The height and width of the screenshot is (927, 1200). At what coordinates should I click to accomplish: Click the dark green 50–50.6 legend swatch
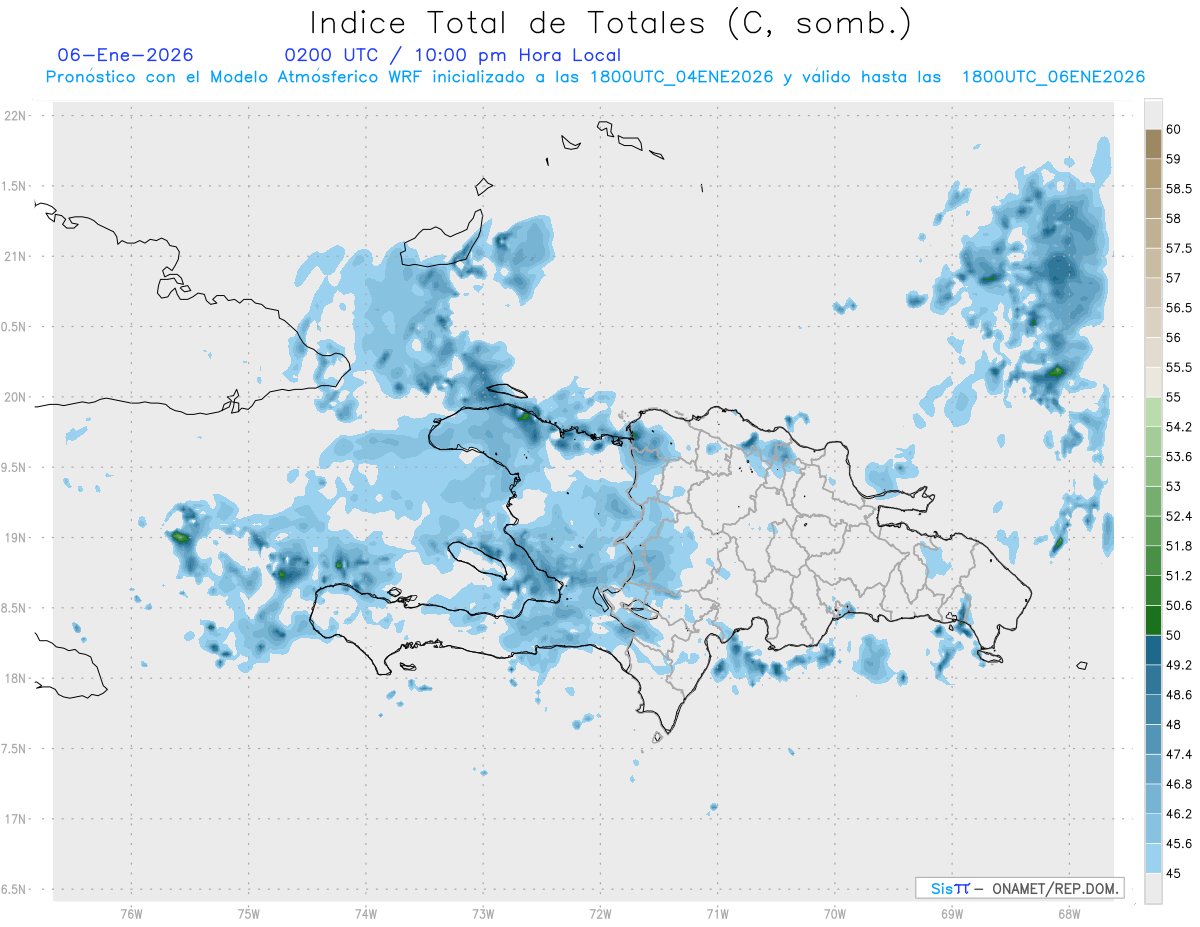1153,620
